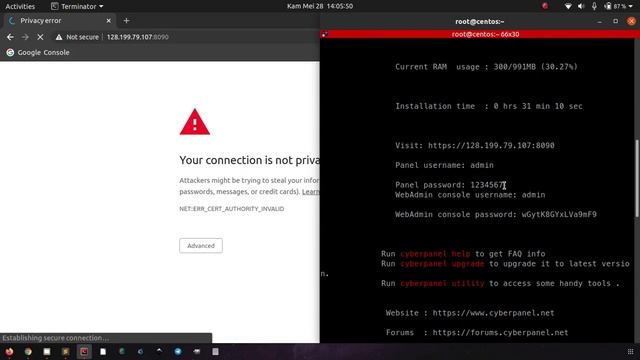
Task: Open the Google Console bookmark
Action: coord(38,52)
